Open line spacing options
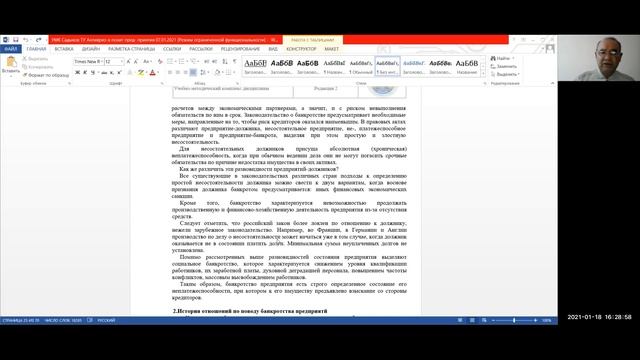Viewport: 640px width, 360px height. pos(204,72)
